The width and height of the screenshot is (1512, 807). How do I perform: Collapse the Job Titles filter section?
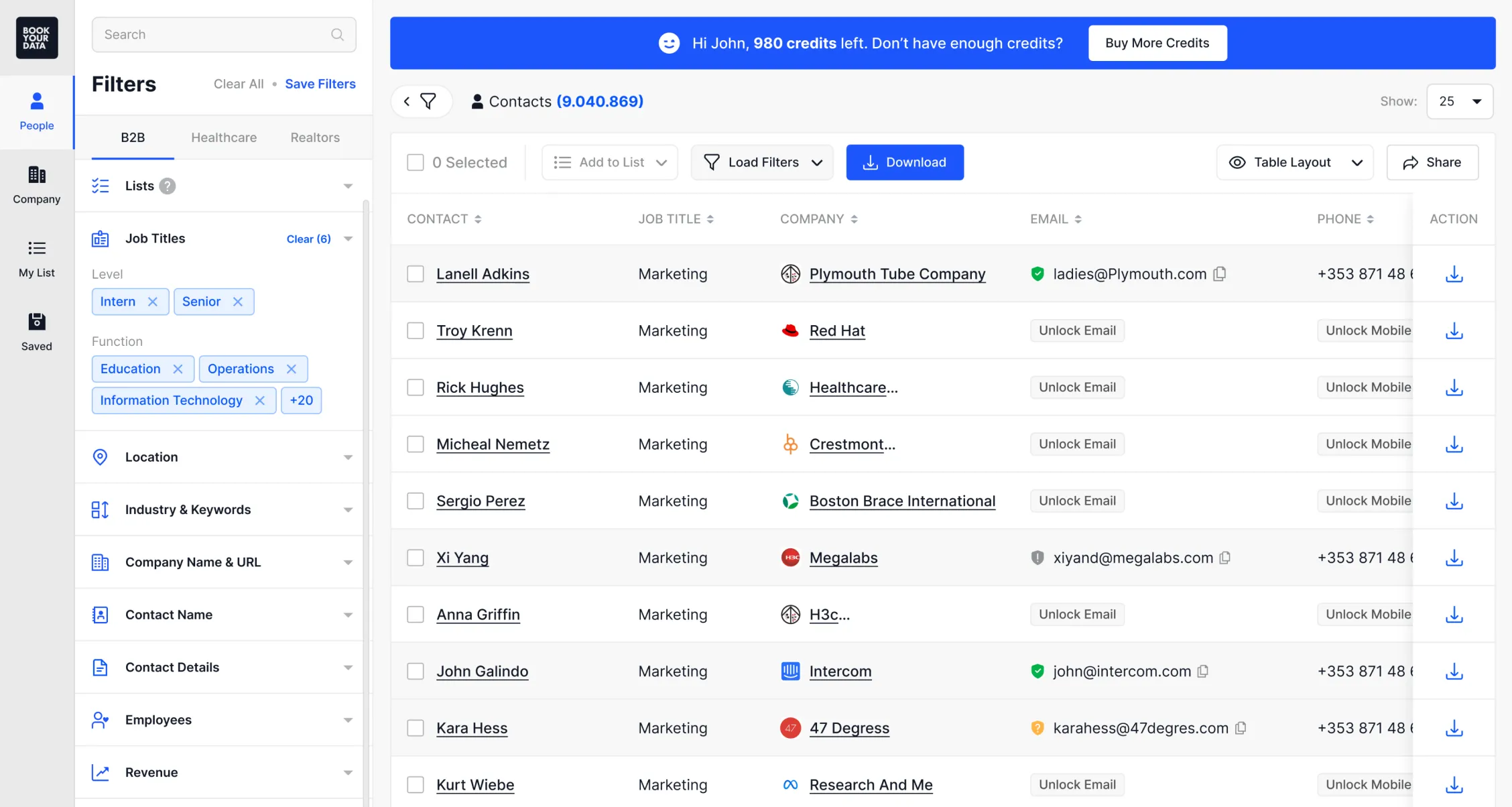pos(348,239)
